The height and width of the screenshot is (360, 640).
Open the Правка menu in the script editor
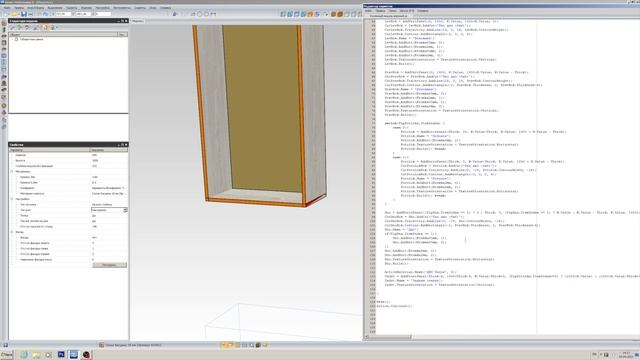[380, 11]
